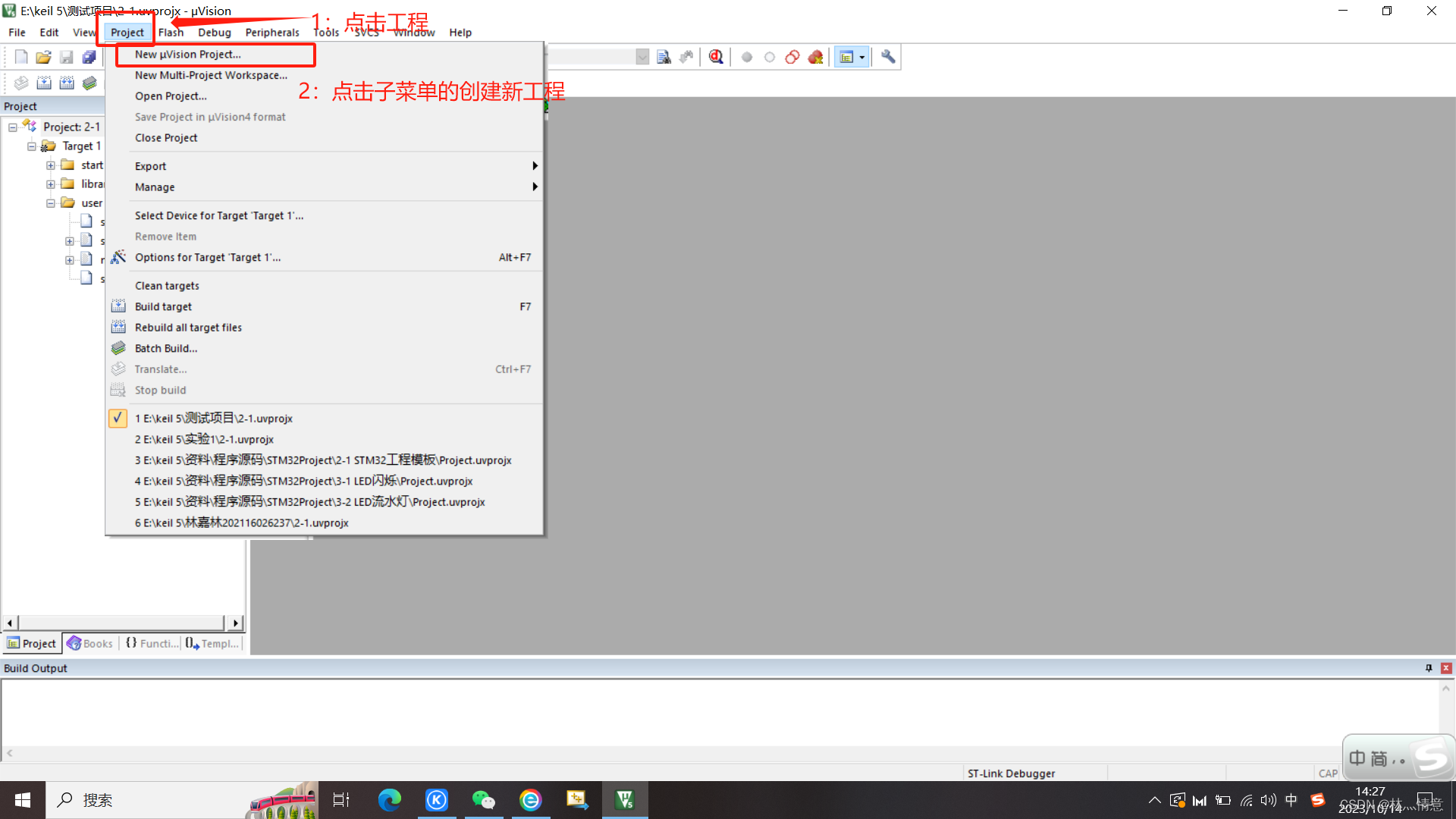
Task: Switch to the Books tab
Action: click(x=90, y=643)
